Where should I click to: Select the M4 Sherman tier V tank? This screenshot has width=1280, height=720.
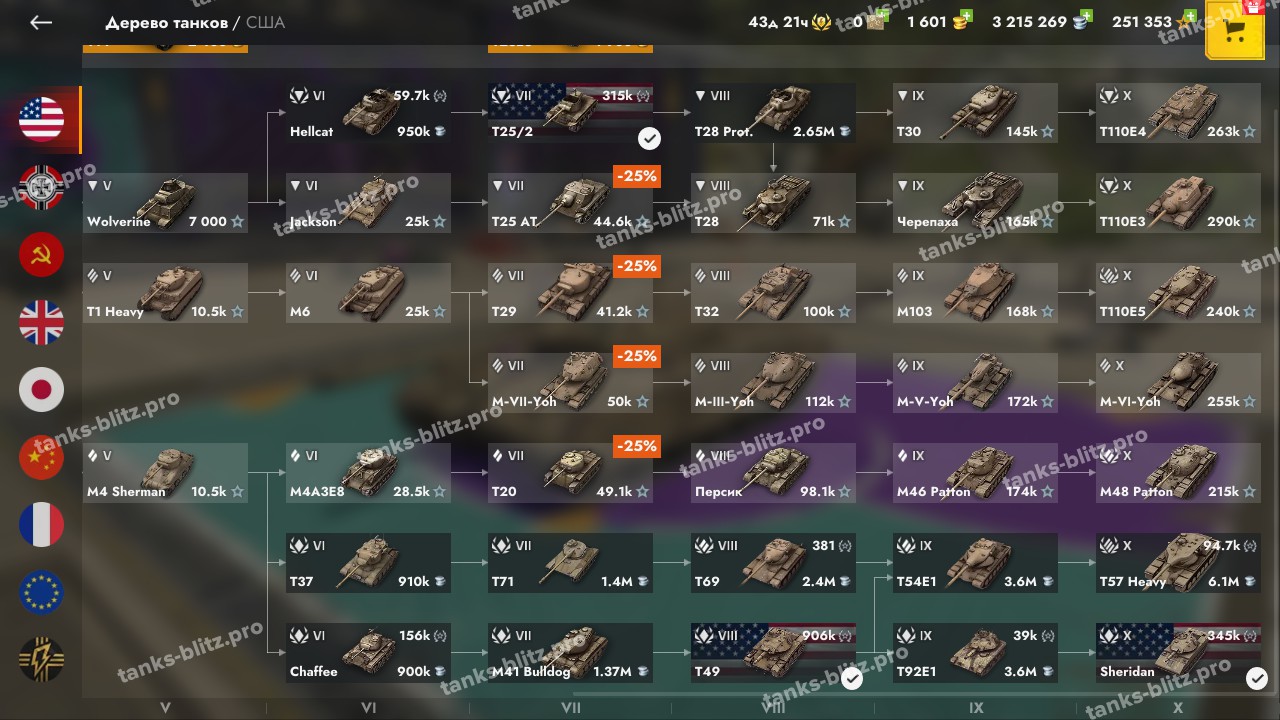pos(165,473)
